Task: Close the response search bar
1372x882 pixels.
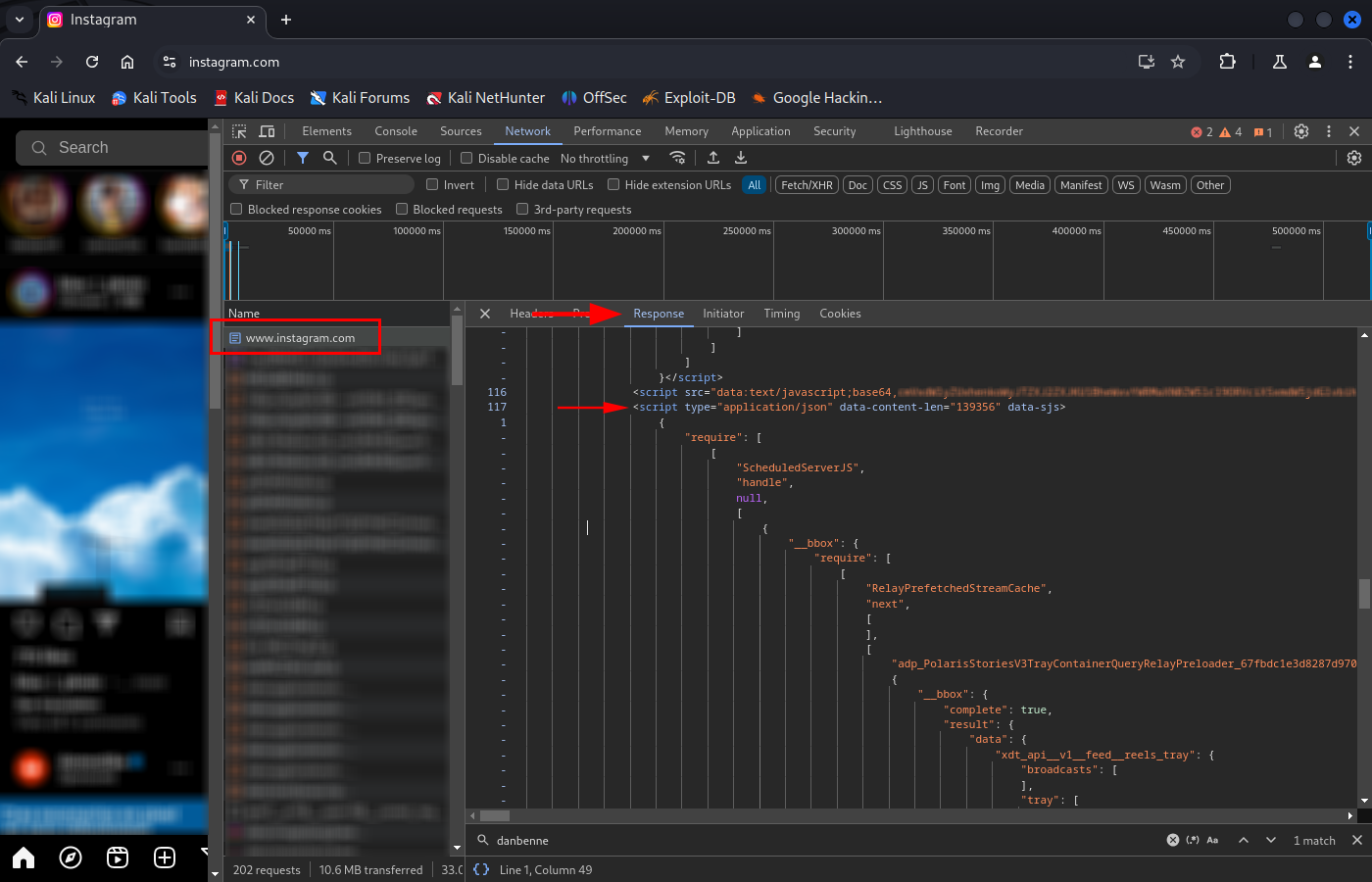Action: tap(1357, 840)
